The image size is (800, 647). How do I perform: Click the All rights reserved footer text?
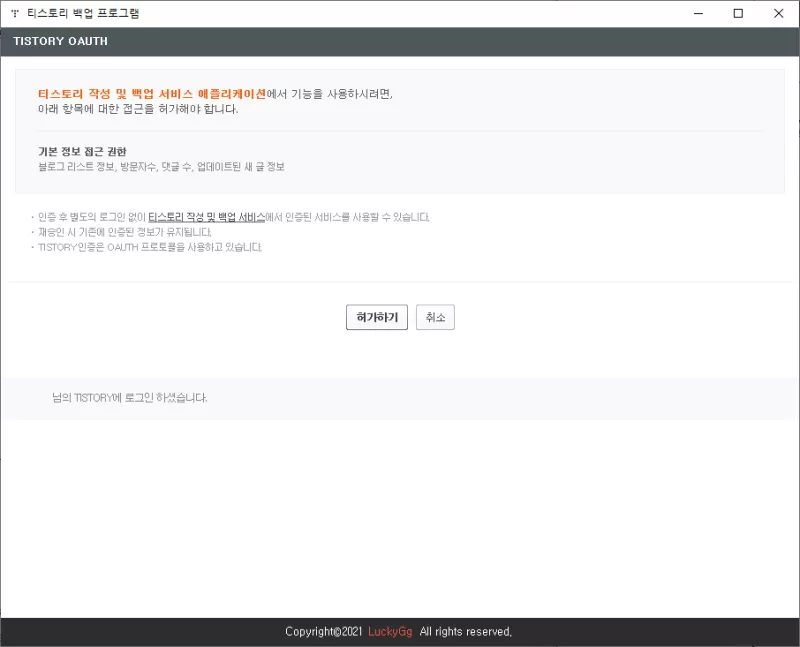465,632
